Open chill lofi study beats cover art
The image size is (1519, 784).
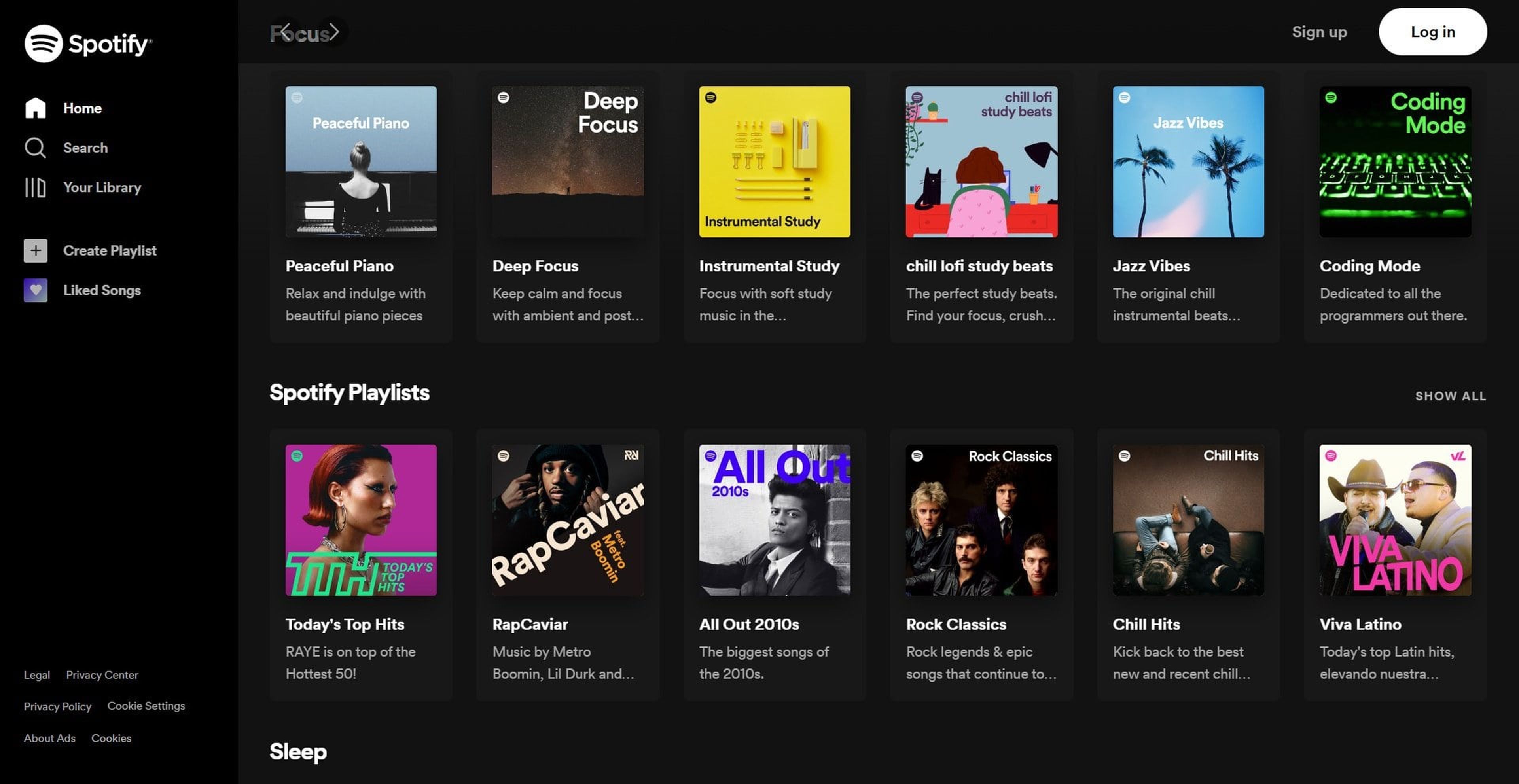982,162
